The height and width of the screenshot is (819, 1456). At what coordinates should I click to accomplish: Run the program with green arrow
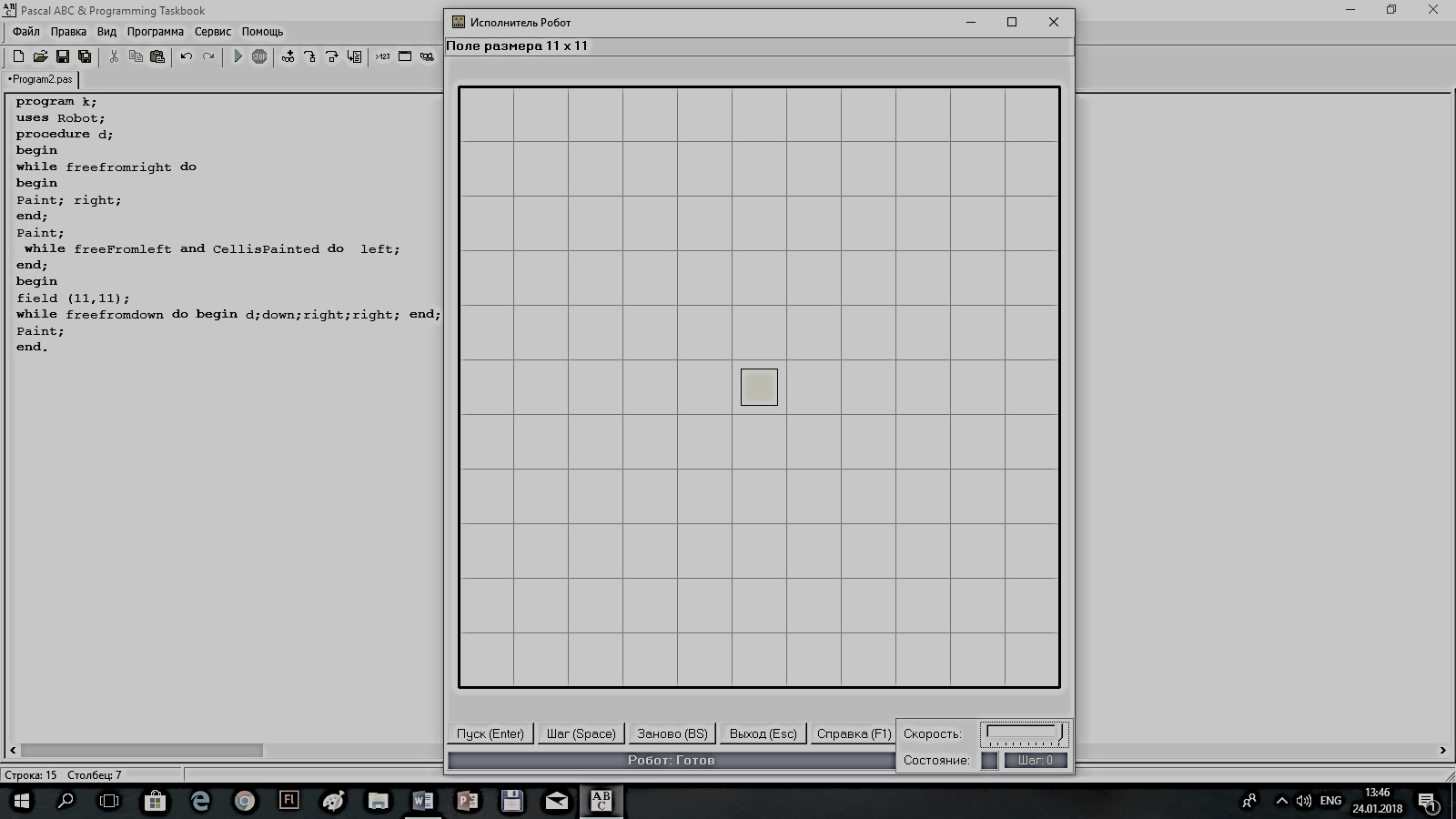[x=238, y=56]
